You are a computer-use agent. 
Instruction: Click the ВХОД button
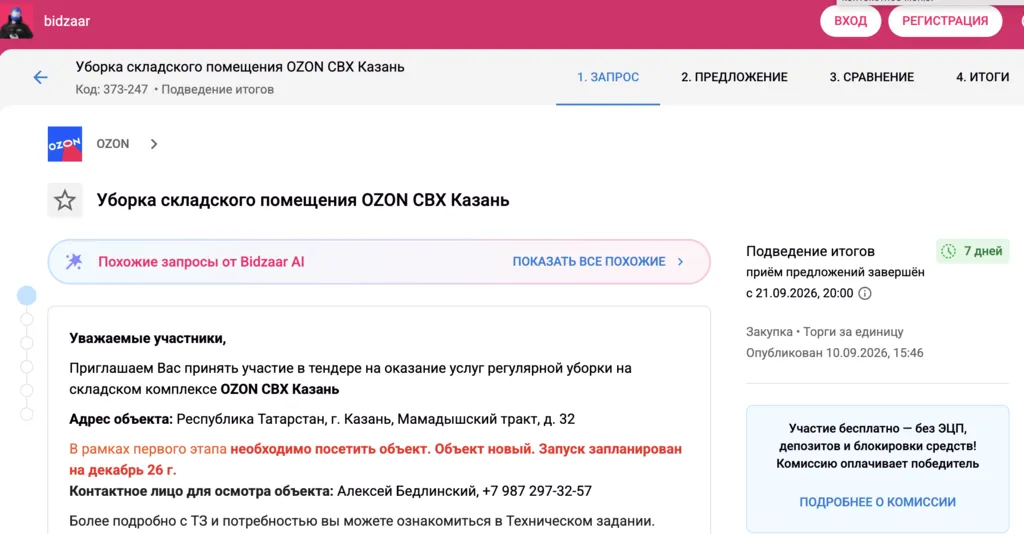(850, 21)
